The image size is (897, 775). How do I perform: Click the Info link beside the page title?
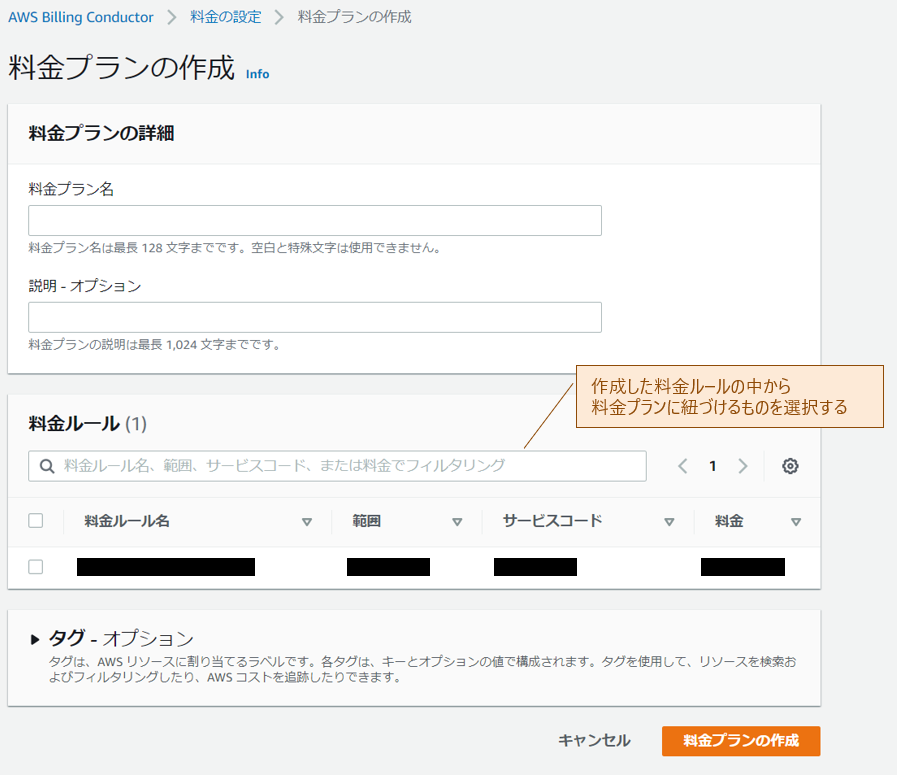tap(257, 74)
